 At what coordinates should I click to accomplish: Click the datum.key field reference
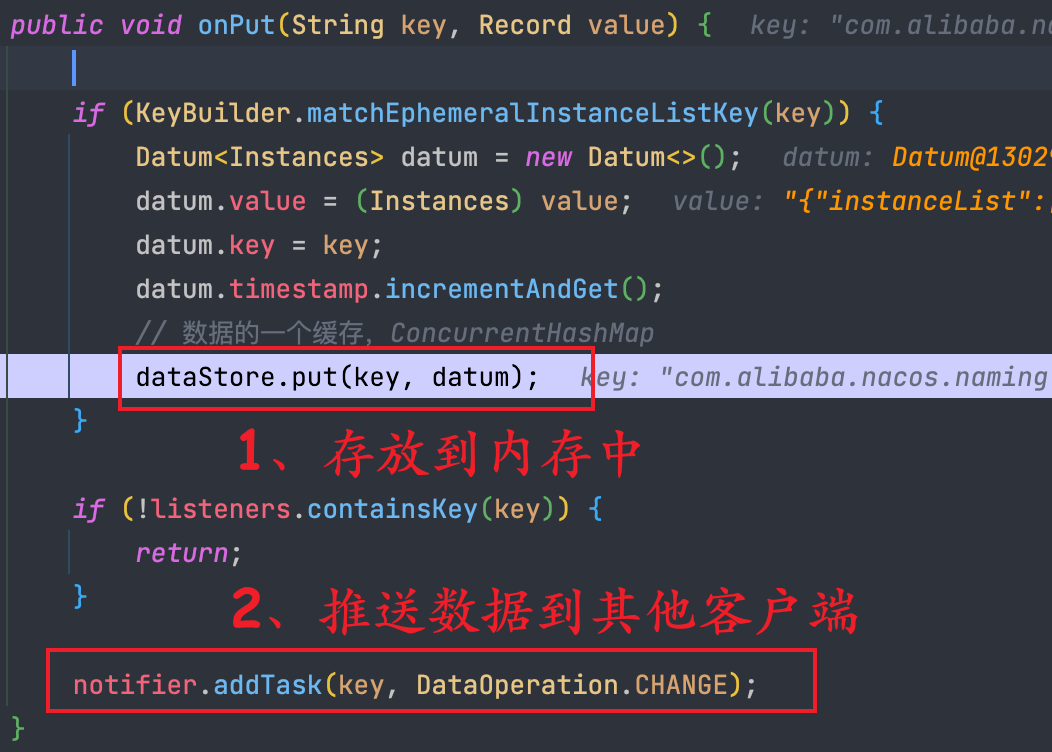point(205,246)
